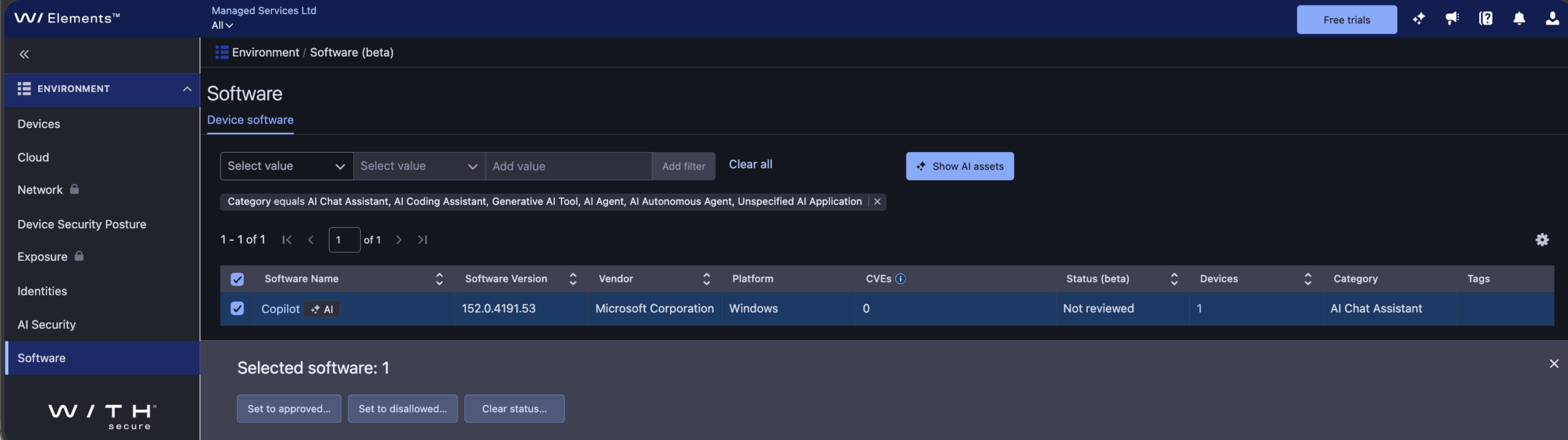Sort by Status (beta) column
This screenshot has width=1568, height=440.
point(1174,279)
